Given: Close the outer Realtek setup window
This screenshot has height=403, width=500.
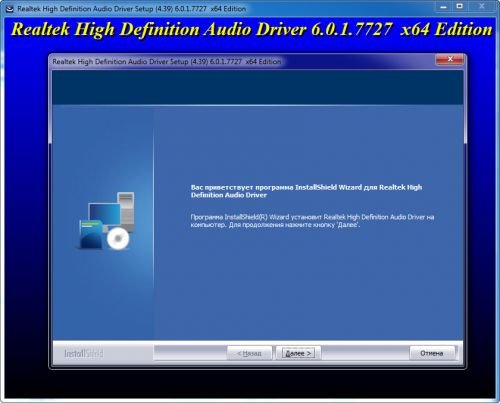Looking at the screenshot, I should [x=482, y=6].
